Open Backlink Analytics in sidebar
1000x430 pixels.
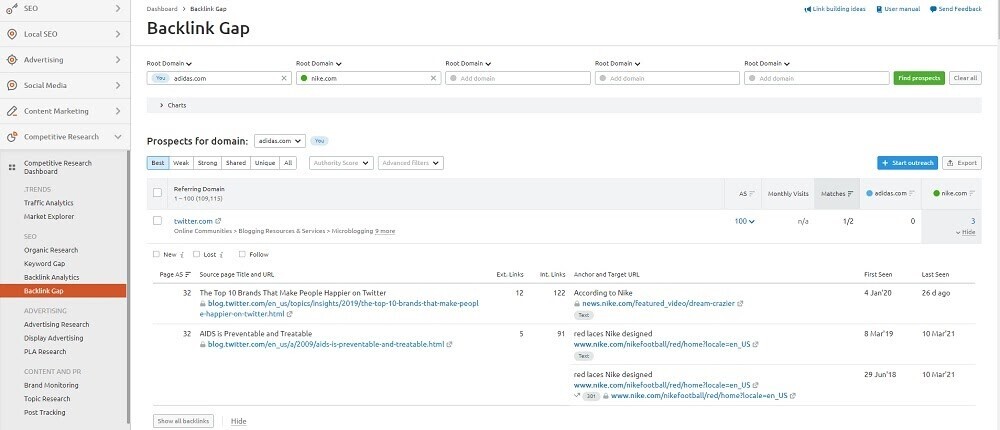click(x=52, y=278)
